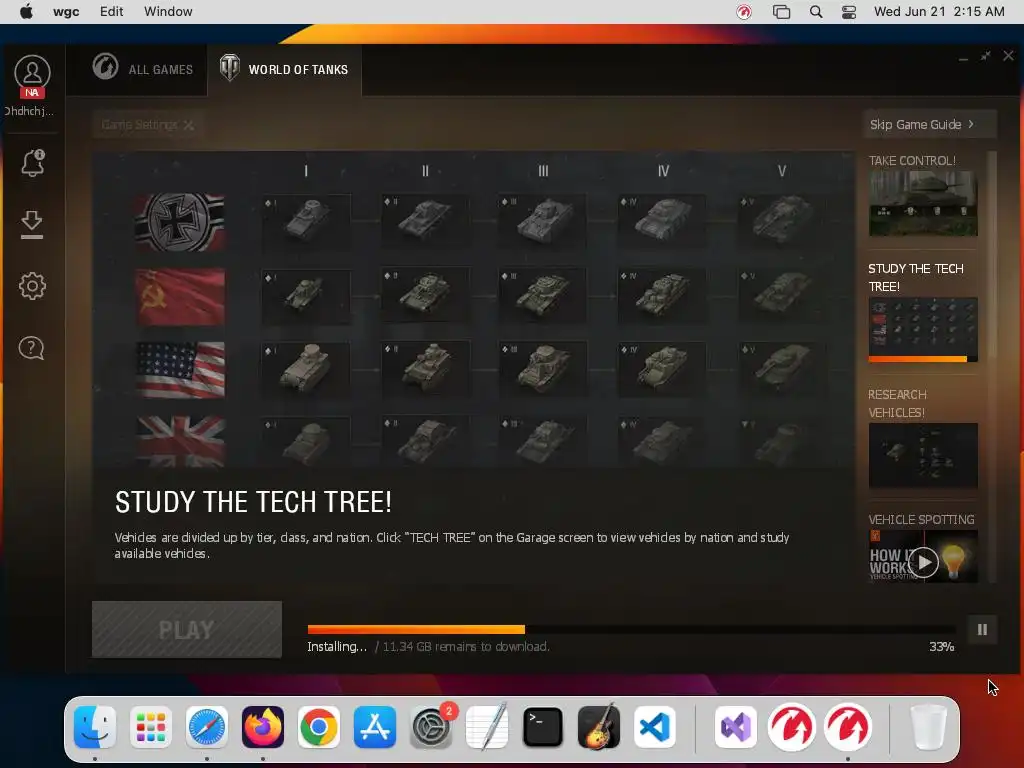Launch Visual Studio Code from the dock
Image resolution: width=1024 pixels, height=768 pixels.
(x=655, y=727)
